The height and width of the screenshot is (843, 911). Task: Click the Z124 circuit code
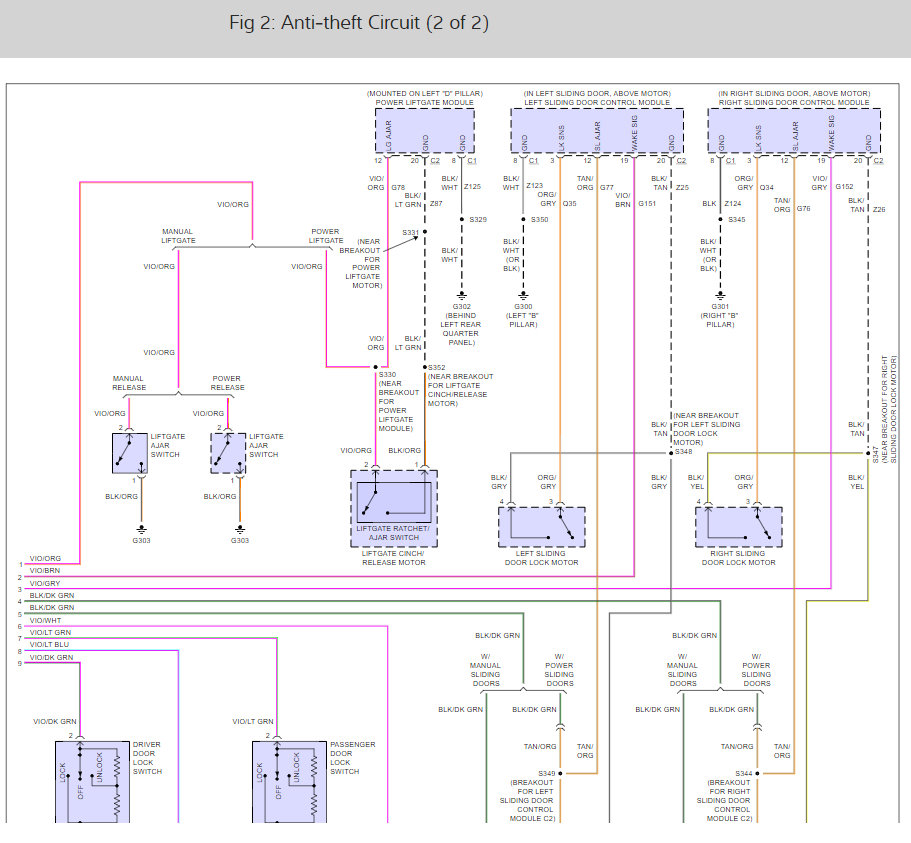[x=733, y=203]
